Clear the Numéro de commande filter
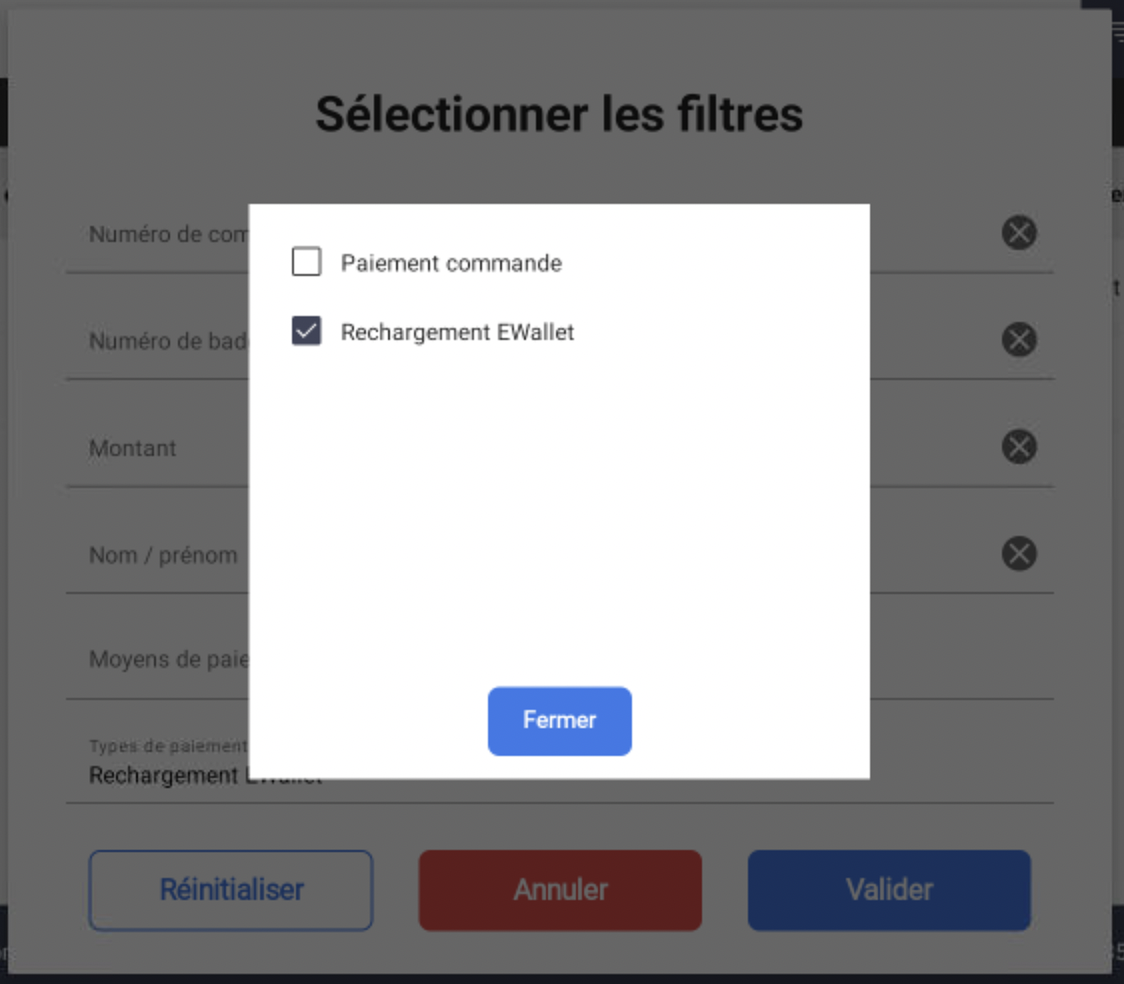 pyautogui.click(x=1019, y=233)
